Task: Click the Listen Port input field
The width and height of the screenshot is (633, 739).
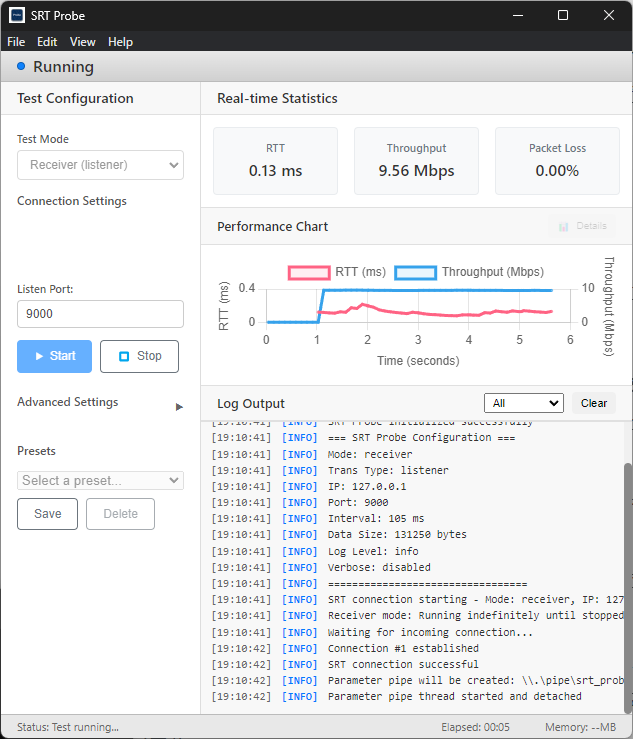Action: click(x=100, y=314)
